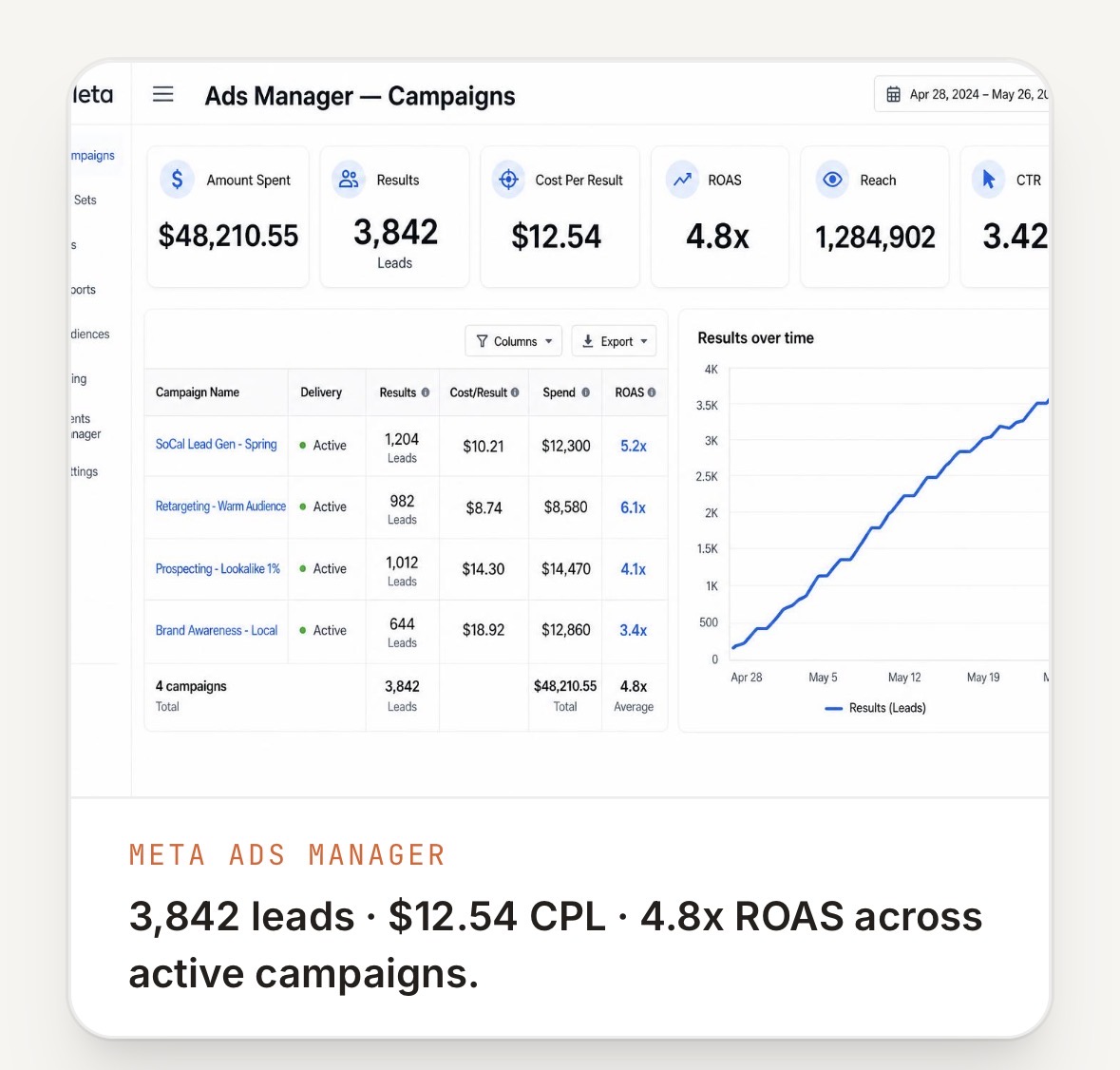
Task: Click the Reach 1,284,902 card value
Action: coord(875,238)
